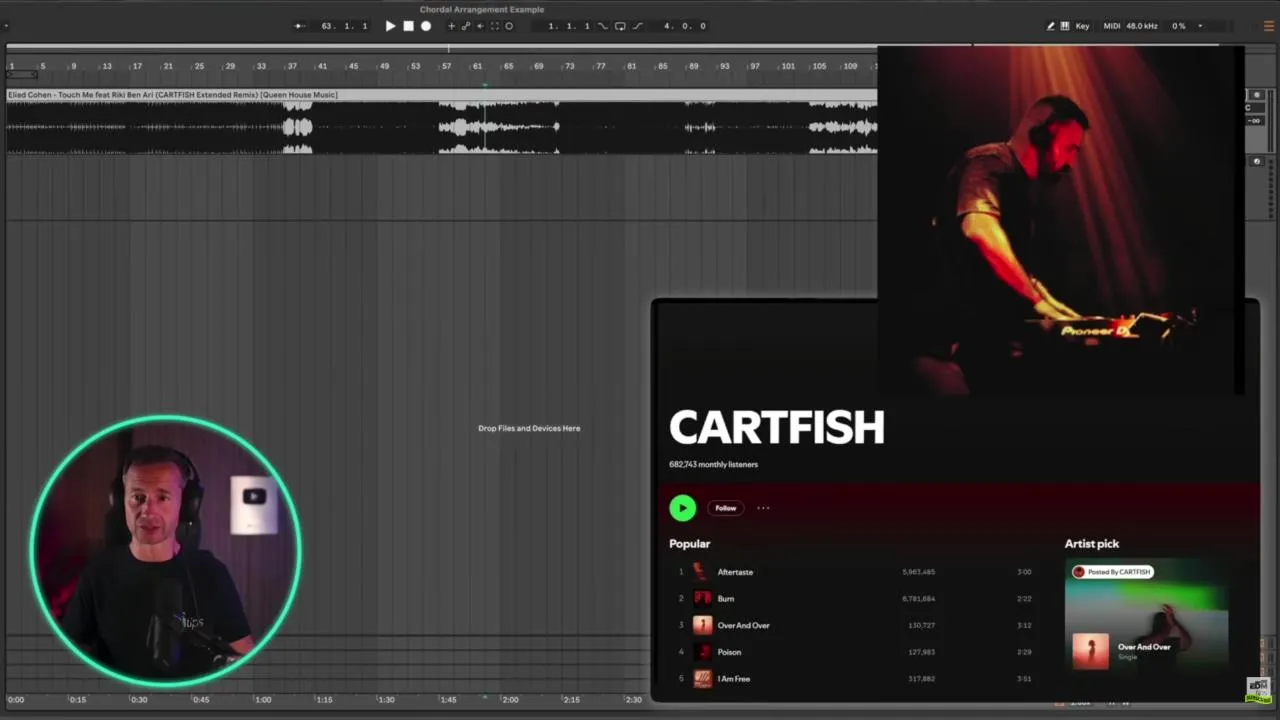Click the Chordal Arrangement Example window title
This screenshot has height=720, width=1280.
(x=482, y=9)
